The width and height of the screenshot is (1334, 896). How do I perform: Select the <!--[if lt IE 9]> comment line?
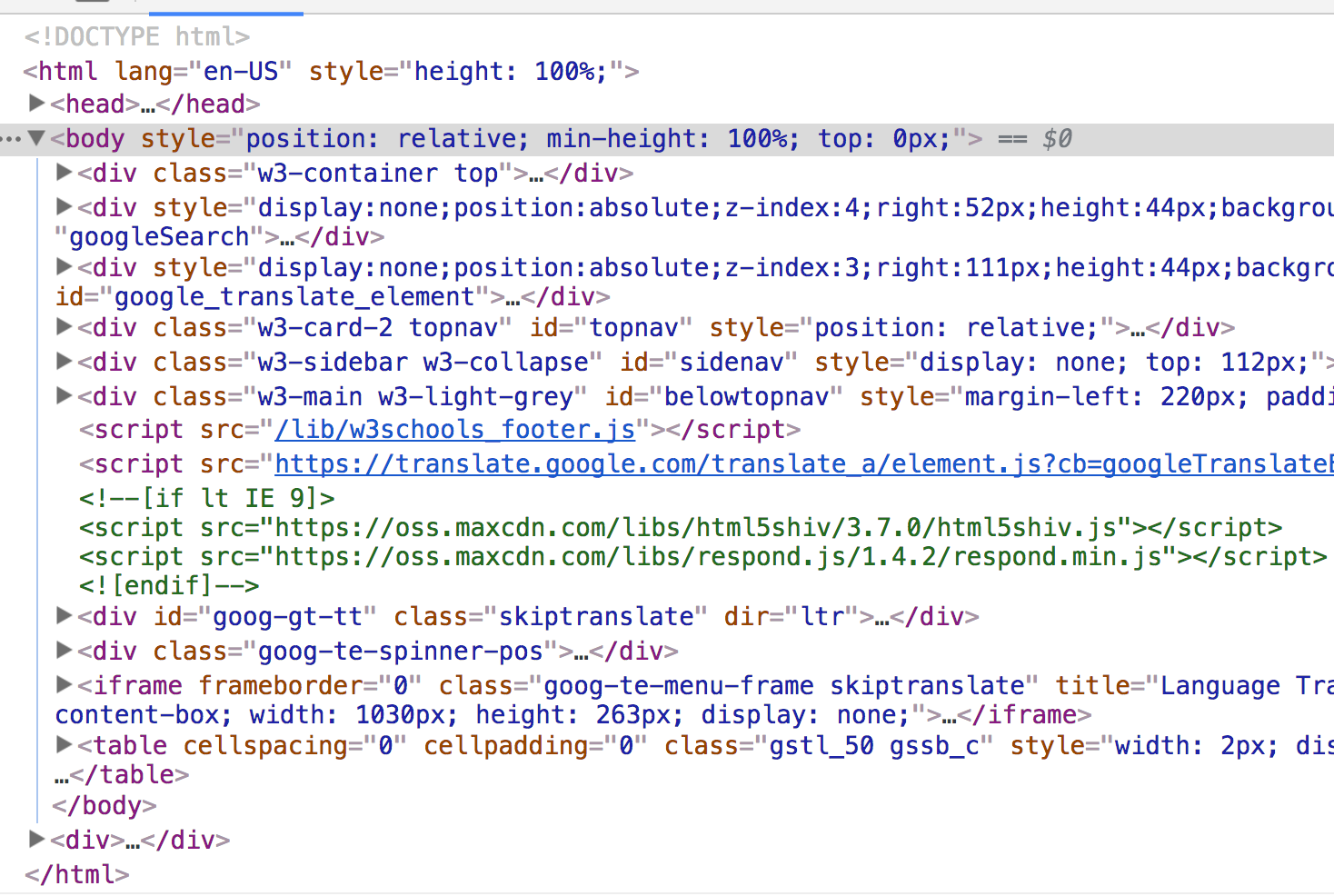[x=207, y=498]
